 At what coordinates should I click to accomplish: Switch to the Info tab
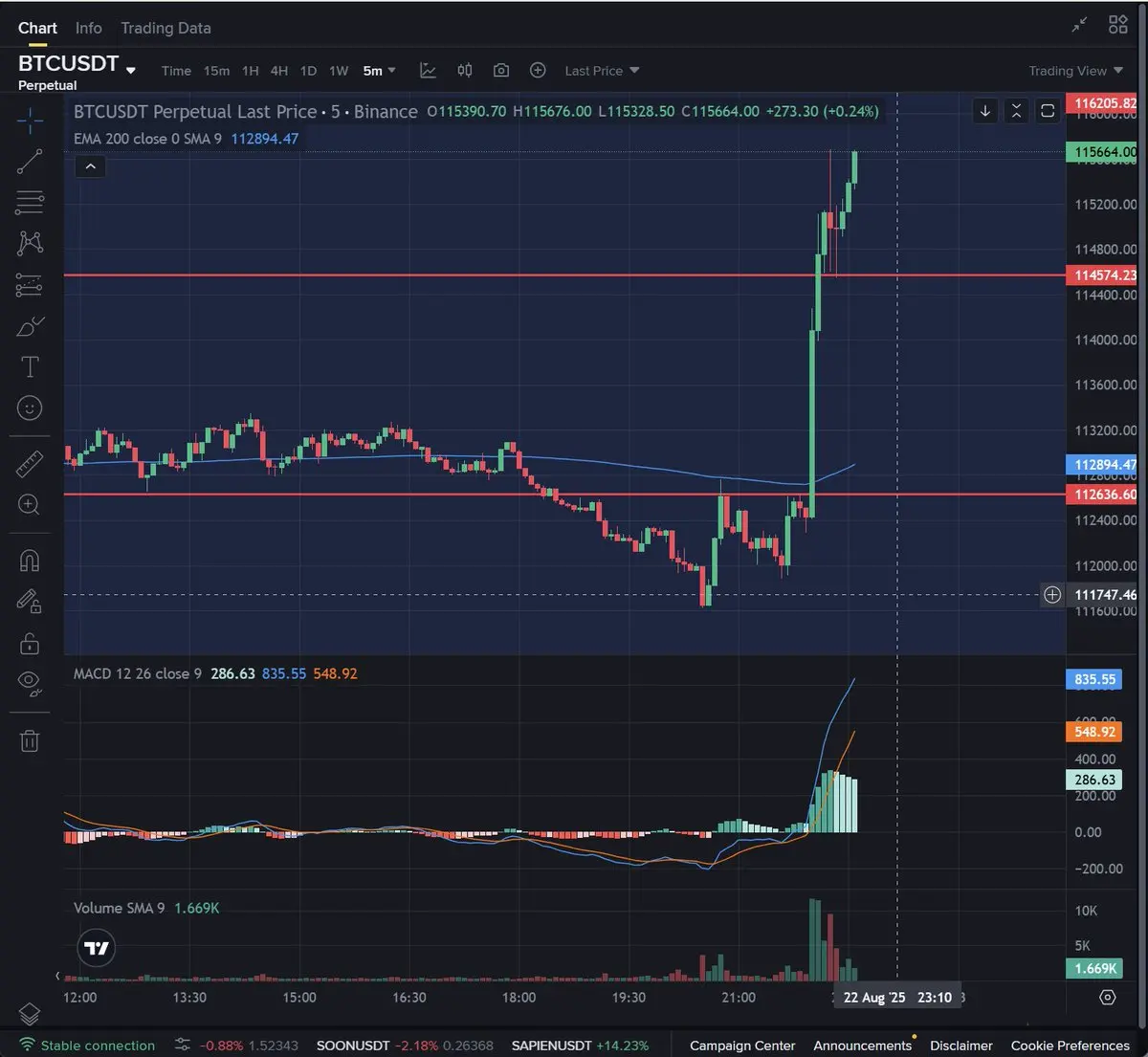pos(89,28)
